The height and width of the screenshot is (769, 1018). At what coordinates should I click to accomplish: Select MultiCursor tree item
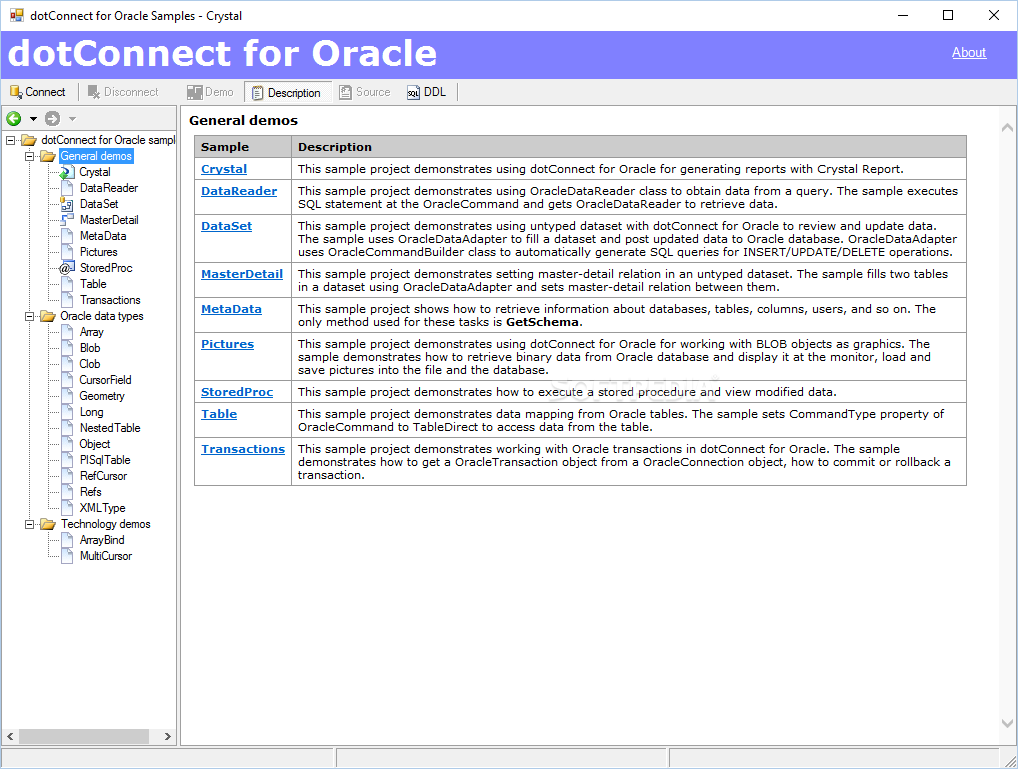pyautogui.click(x=105, y=556)
